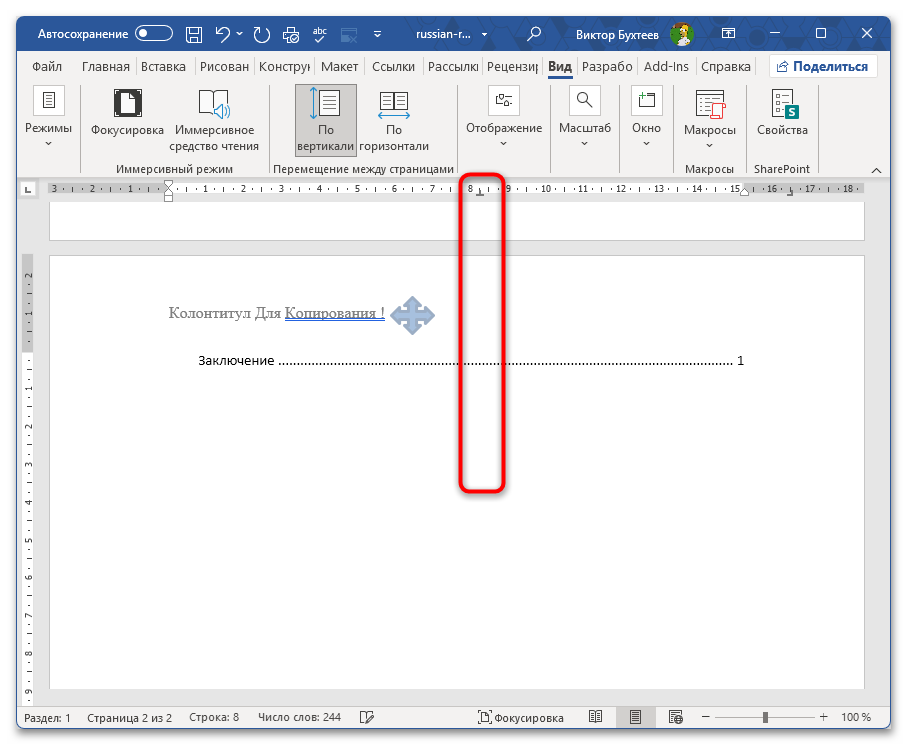Select the tab stop type selector
The height and width of the screenshot is (745, 907).
click(x=28, y=189)
